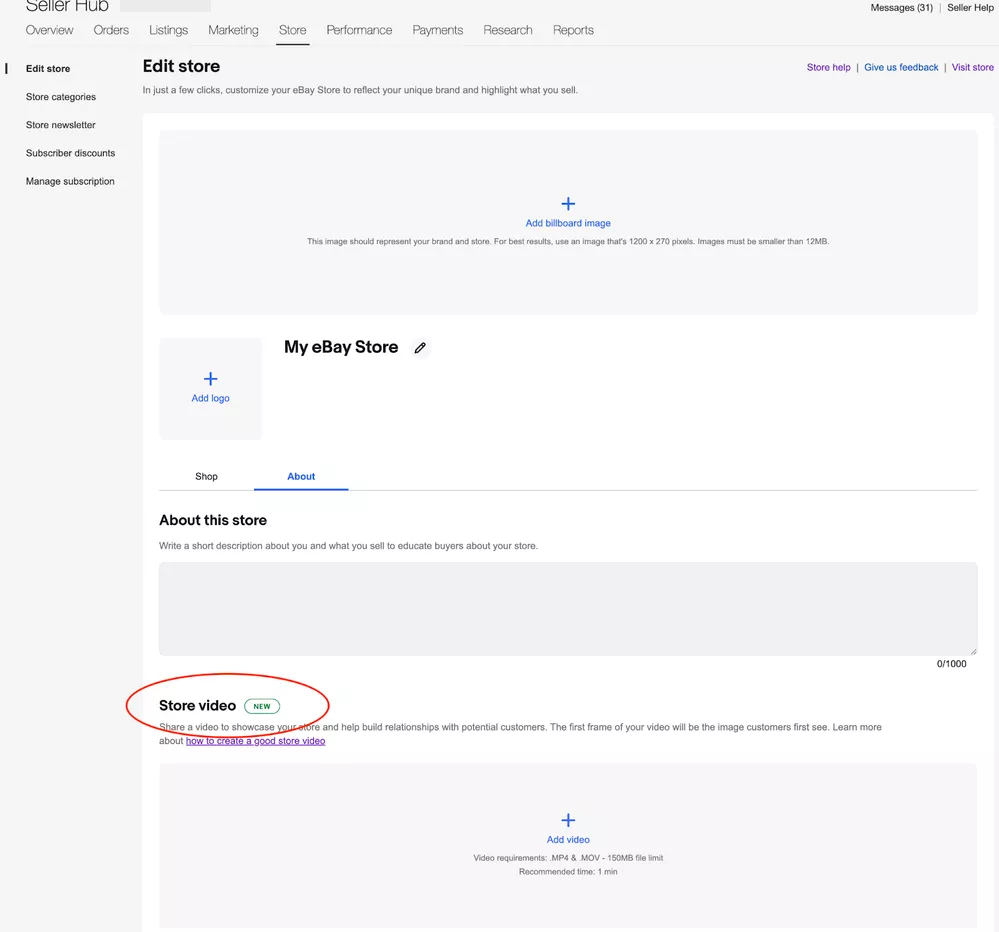The height and width of the screenshot is (932, 999).
Task: Click the About this store description field
Action: pos(568,608)
